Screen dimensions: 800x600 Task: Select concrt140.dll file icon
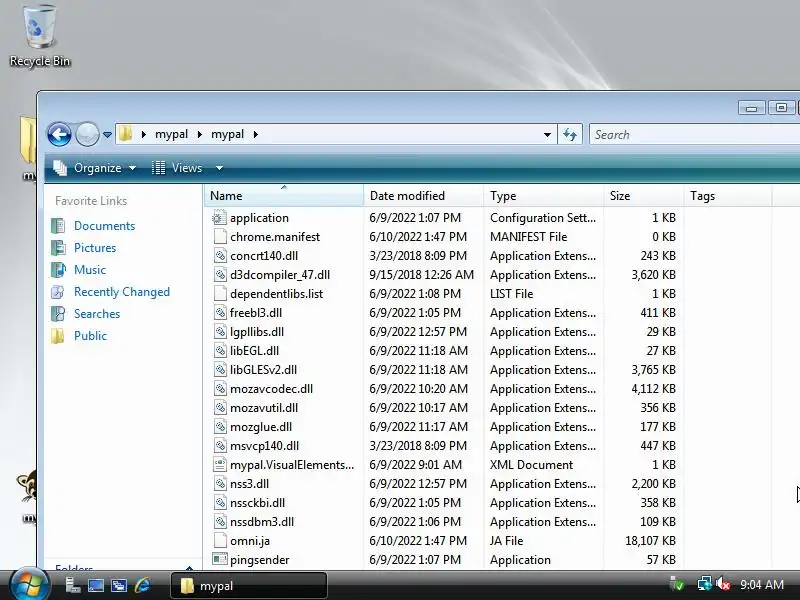coord(219,256)
